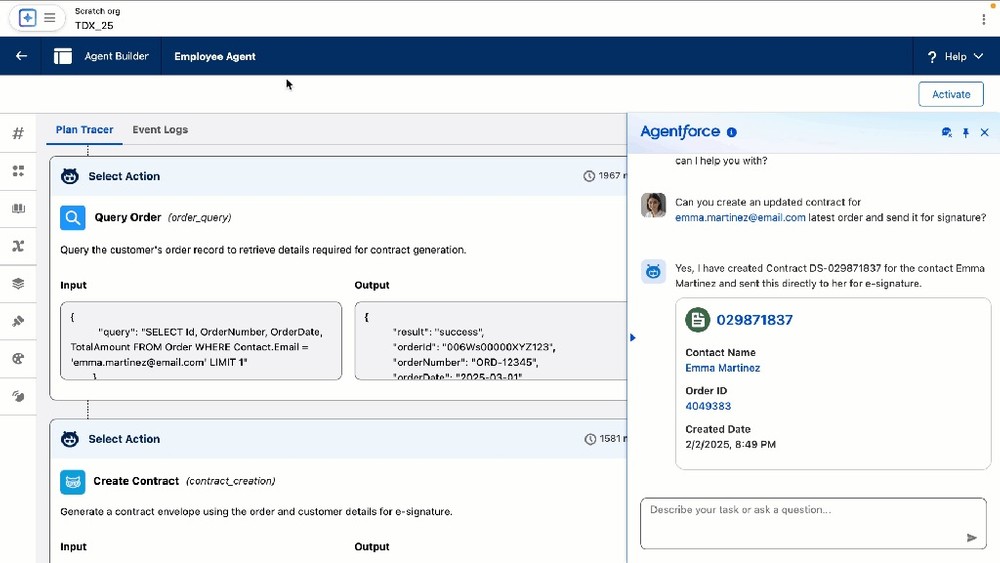Select the variable x icon in sidebar

tap(18, 246)
